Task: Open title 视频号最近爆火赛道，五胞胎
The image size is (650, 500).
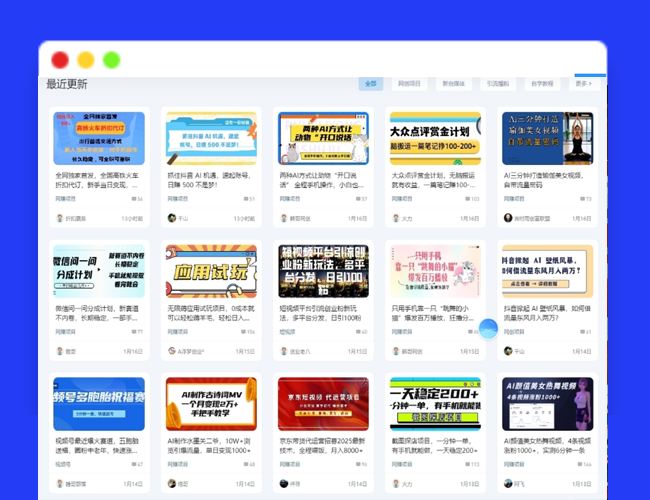Action: point(97,446)
